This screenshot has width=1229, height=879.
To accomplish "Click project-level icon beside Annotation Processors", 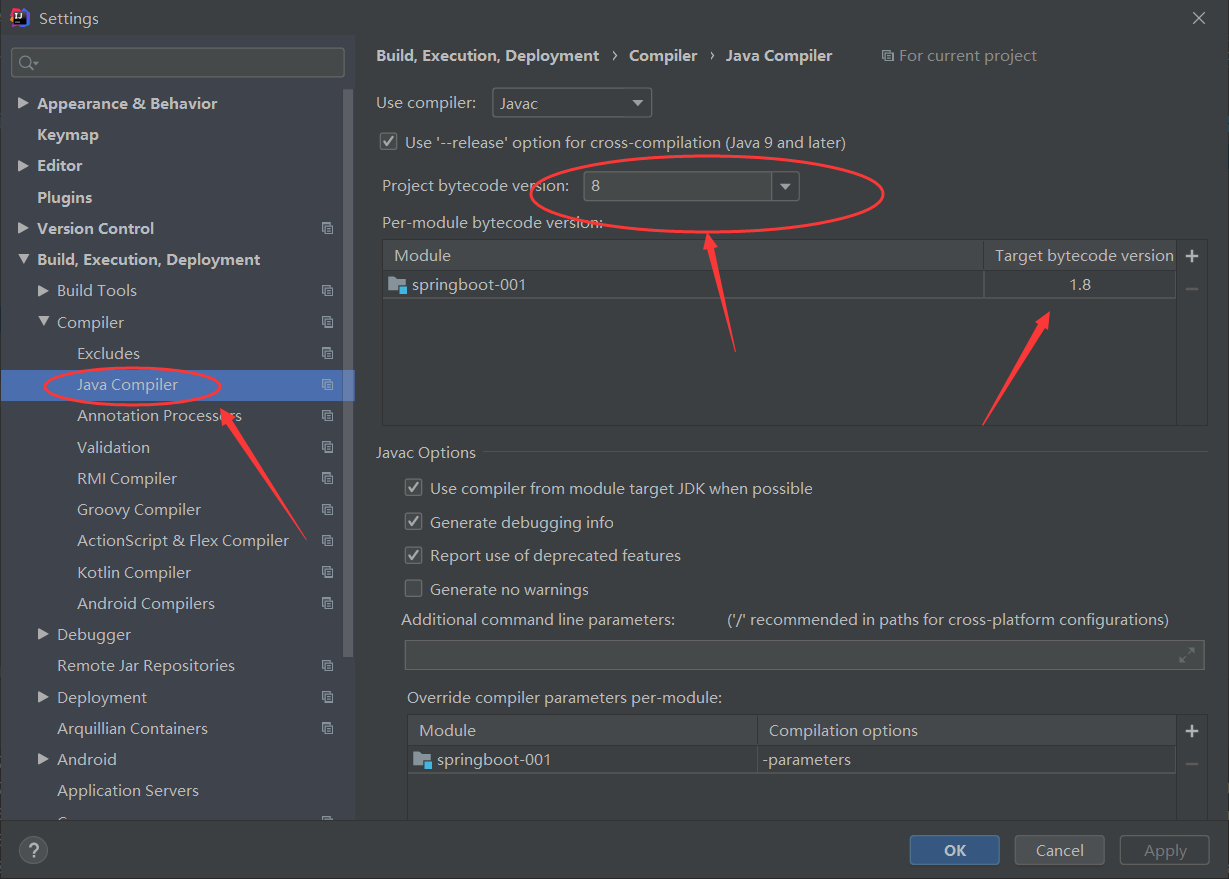I will coord(327,415).
